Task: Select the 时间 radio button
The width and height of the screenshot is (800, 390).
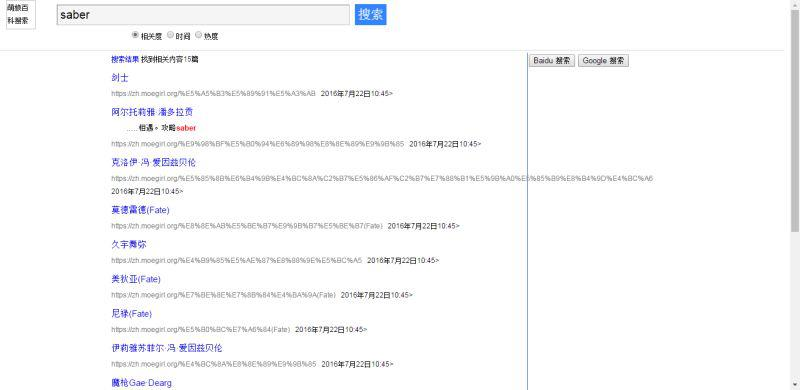Action: tap(170, 35)
